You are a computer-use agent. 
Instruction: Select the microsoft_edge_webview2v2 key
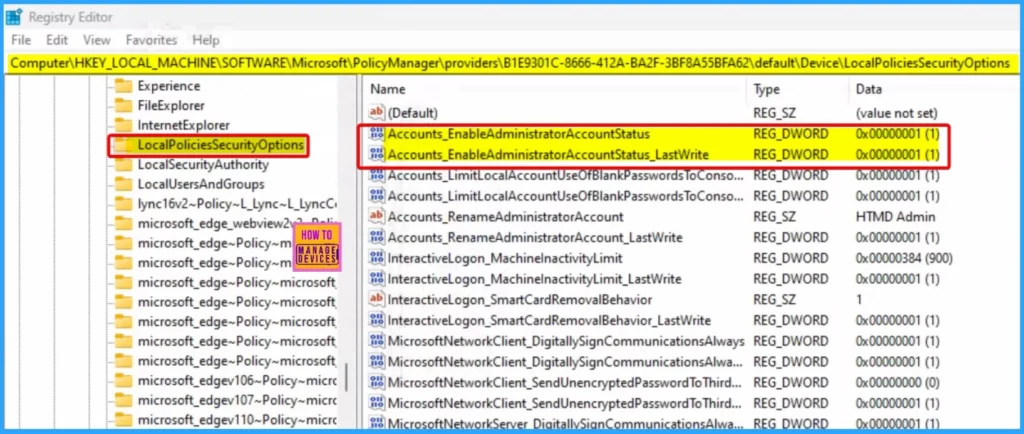237,223
